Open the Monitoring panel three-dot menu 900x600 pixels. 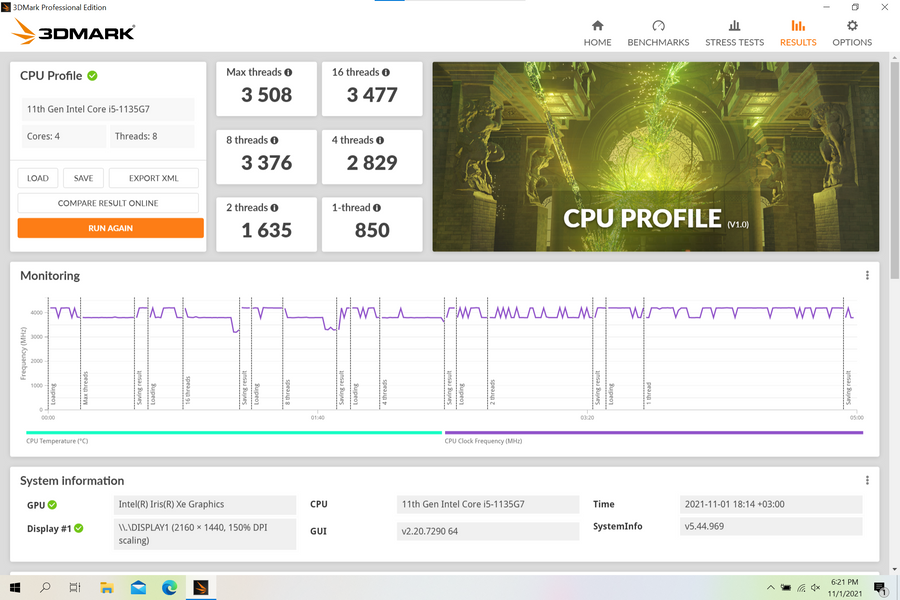[867, 276]
